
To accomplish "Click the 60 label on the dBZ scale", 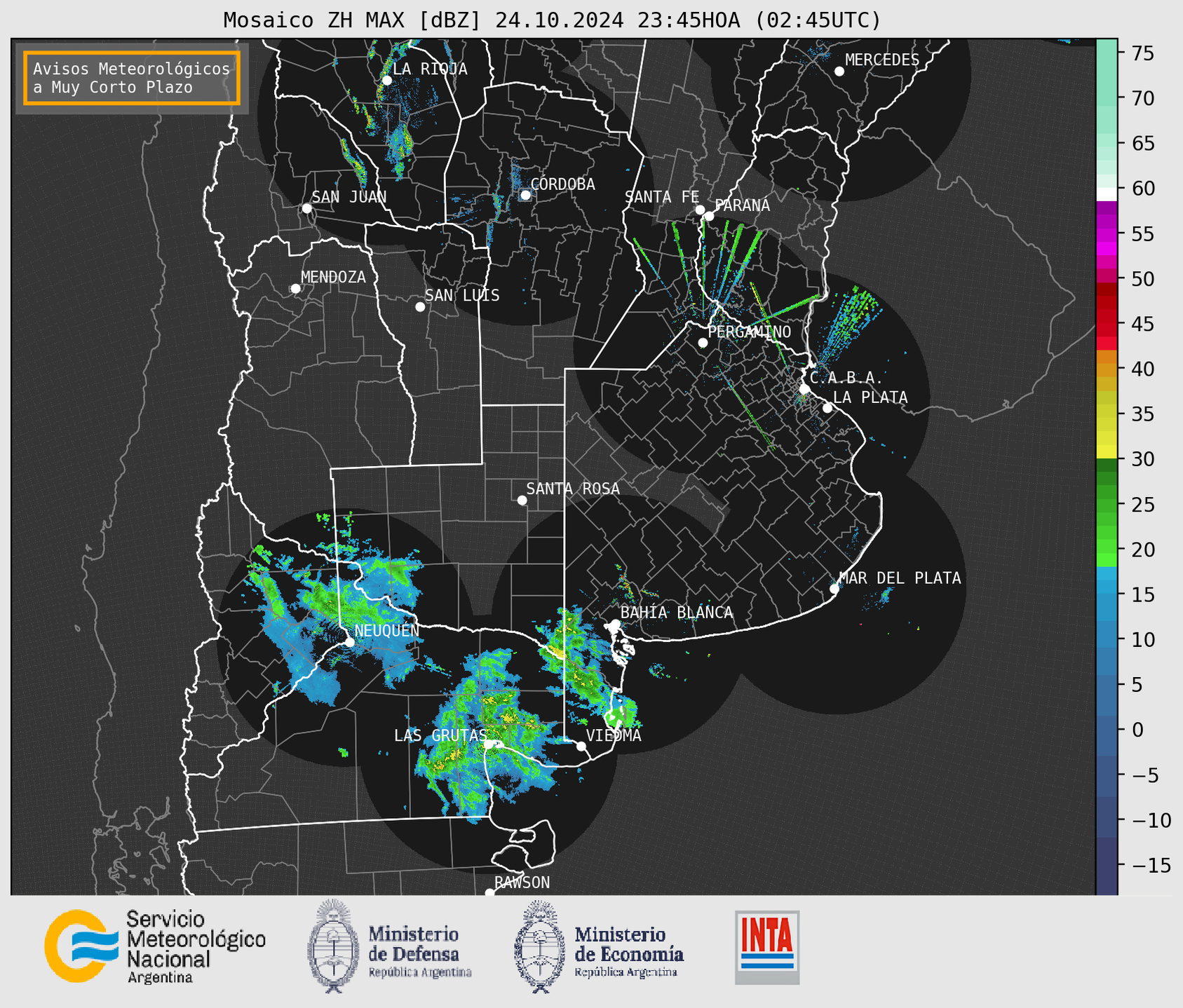I will [x=1142, y=189].
